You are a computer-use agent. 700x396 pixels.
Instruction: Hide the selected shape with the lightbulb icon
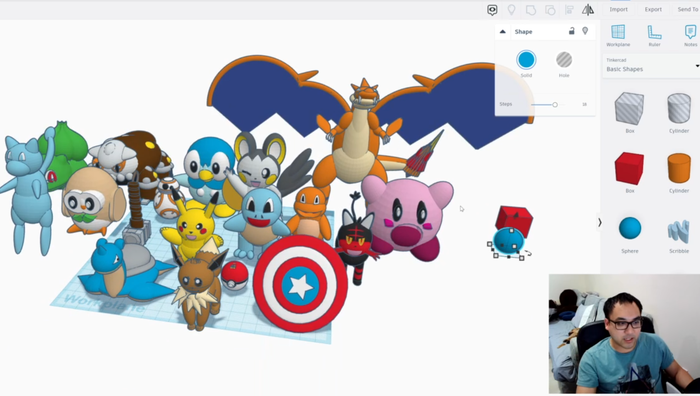pos(585,31)
